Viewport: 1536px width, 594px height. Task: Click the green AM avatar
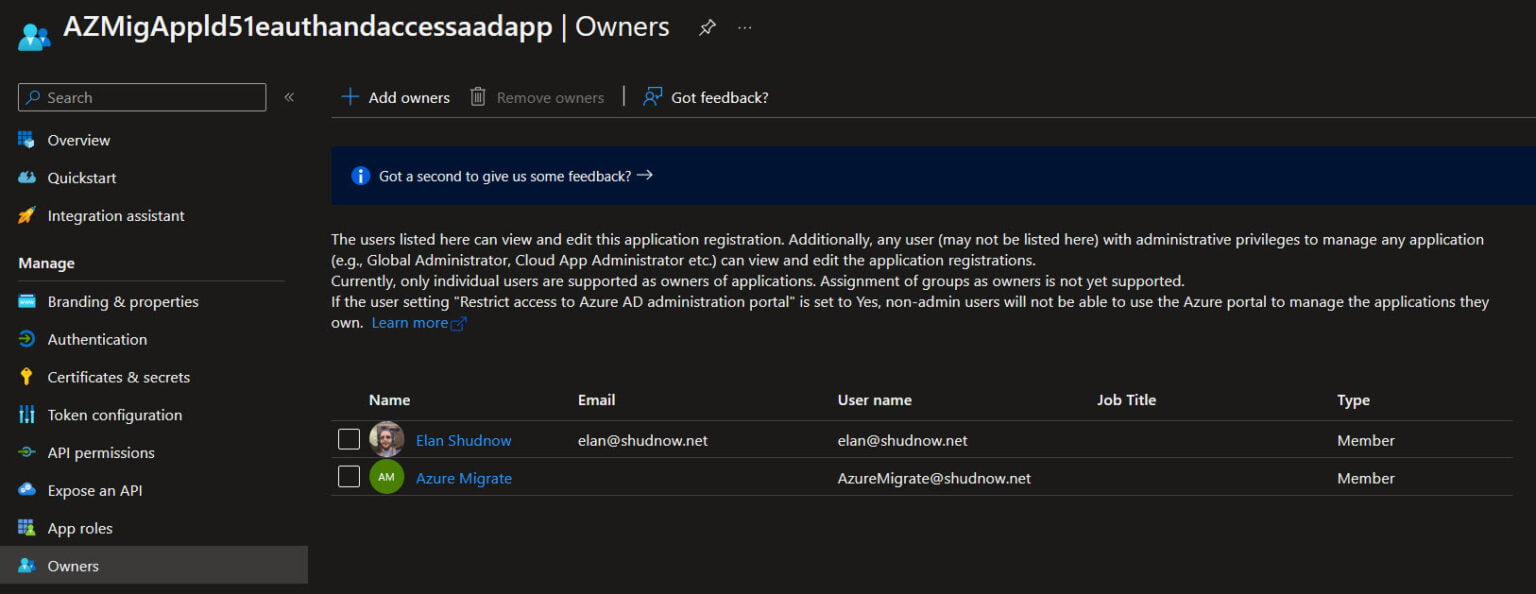(x=387, y=477)
